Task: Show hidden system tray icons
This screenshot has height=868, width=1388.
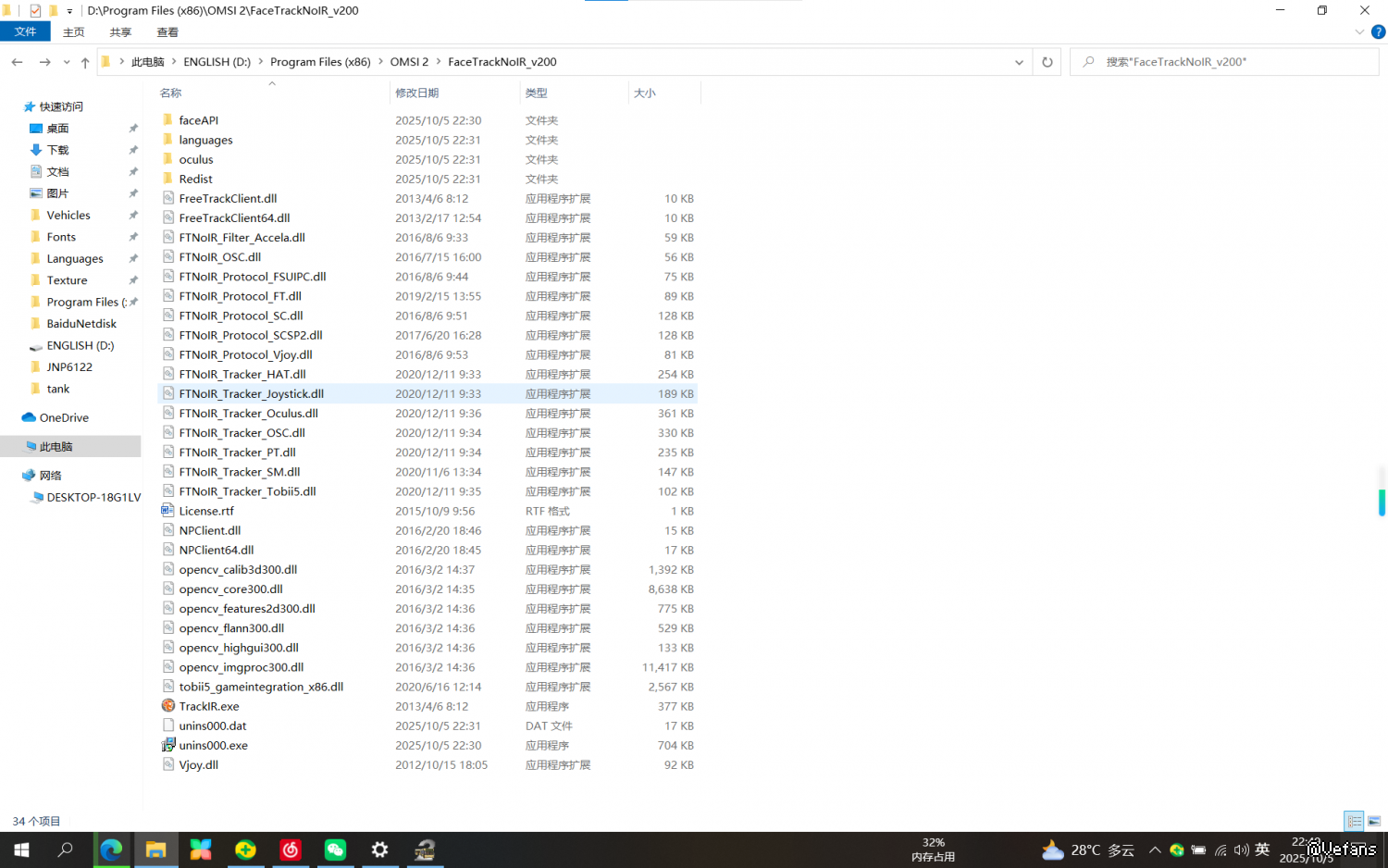Action: pos(1155,850)
